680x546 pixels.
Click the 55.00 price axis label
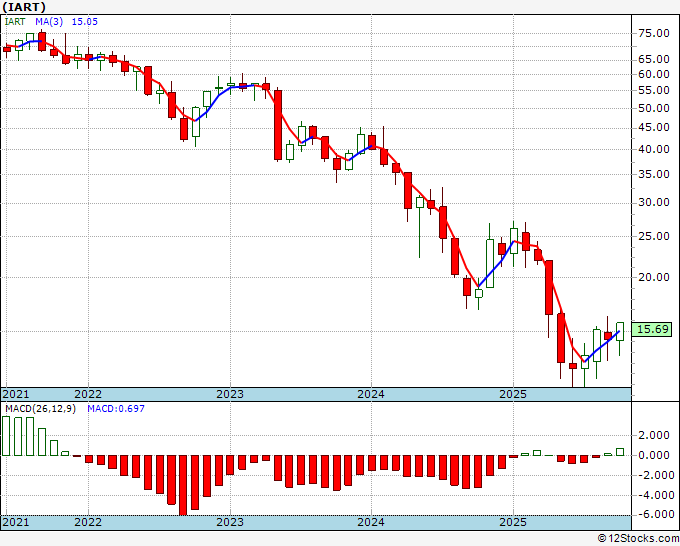(654, 90)
